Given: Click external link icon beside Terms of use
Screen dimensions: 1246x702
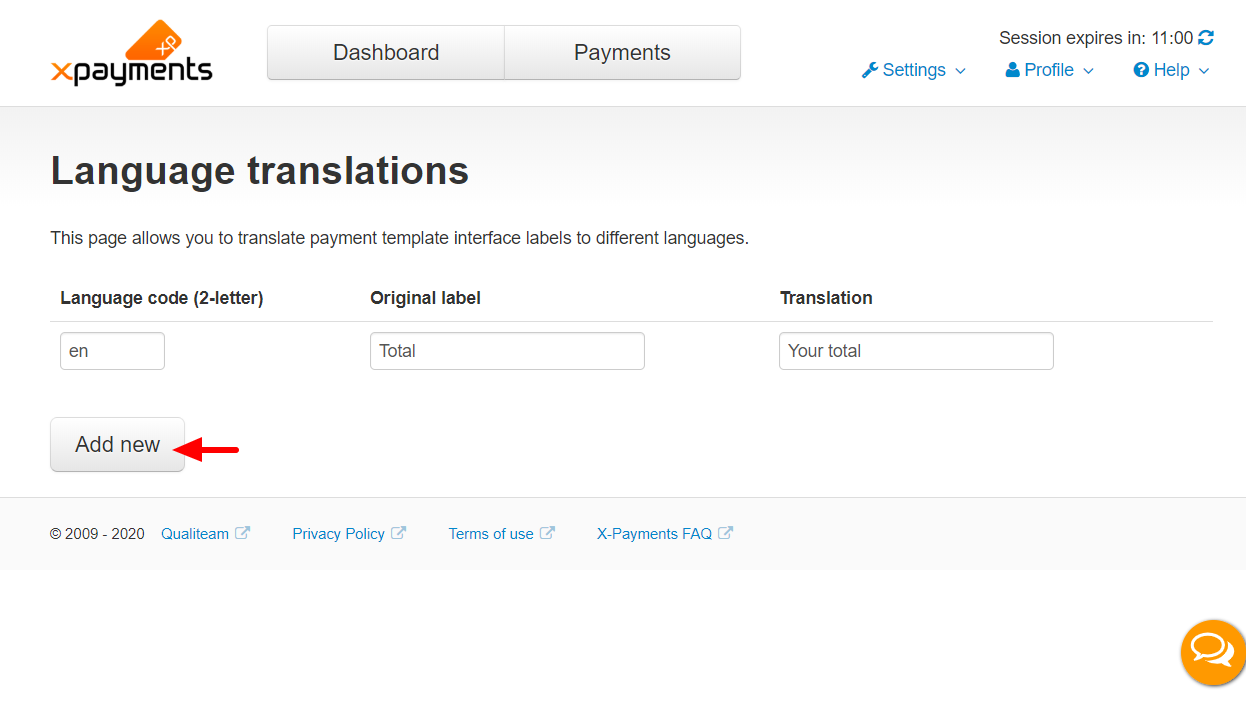Looking at the screenshot, I should [547, 533].
